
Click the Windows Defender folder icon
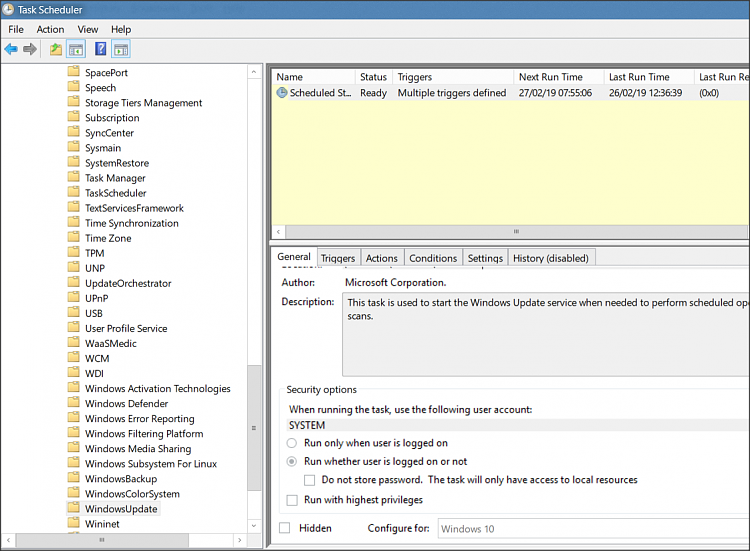73,403
